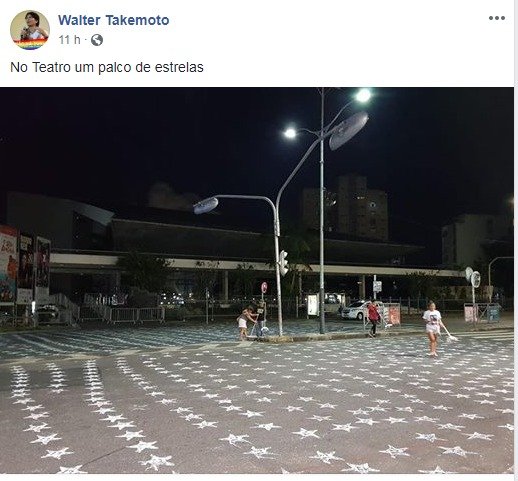
Task: Click the traffic light on the pole
Action: [283, 263]
